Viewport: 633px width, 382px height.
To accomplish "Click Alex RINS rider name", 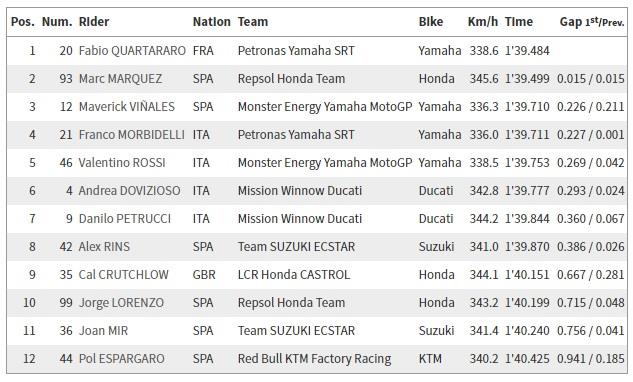I will [104, 247].
